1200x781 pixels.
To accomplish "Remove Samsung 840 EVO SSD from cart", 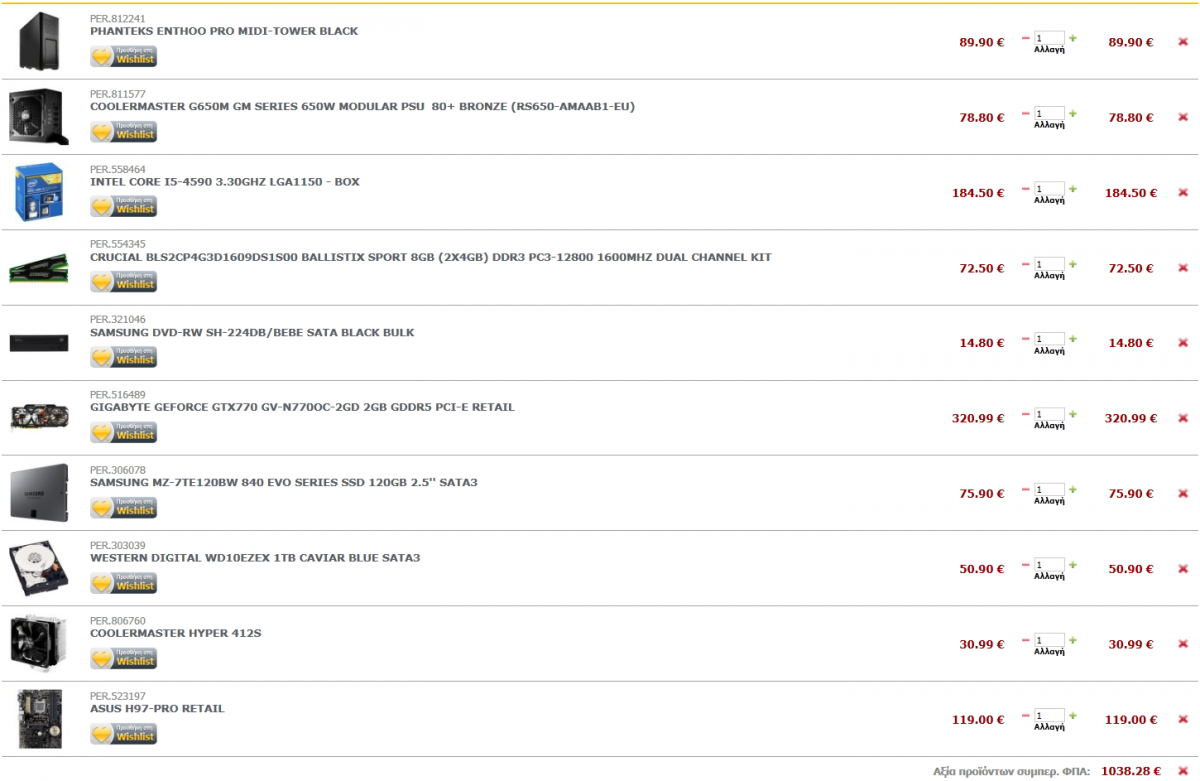I will 1183,493.
